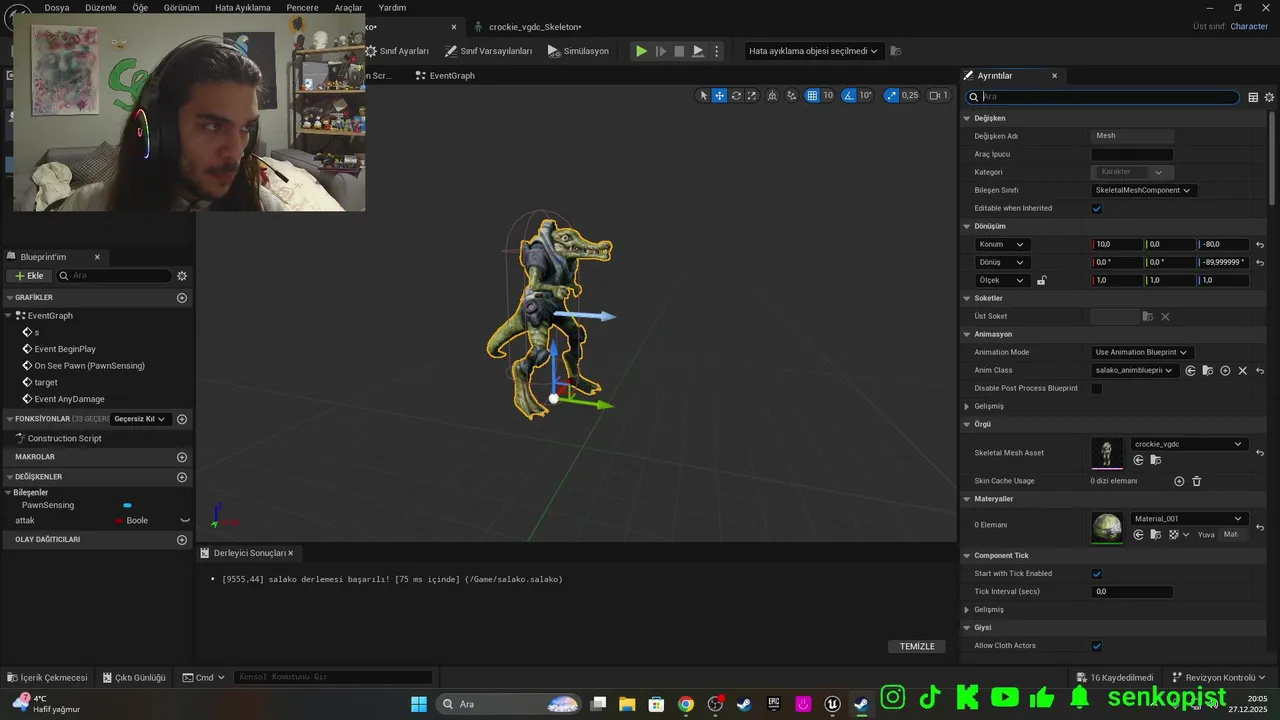Add new graph with GRAFİKLER plus icon
Screen dimensions: 1280x720
click(x=182, y=298)
